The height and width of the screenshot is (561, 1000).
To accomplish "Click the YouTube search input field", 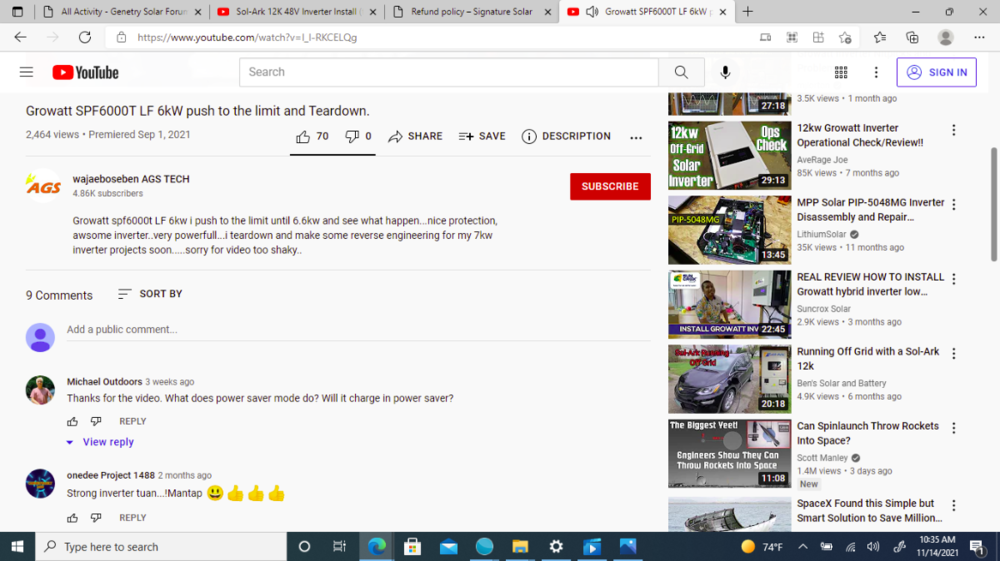I will [449, 72].
